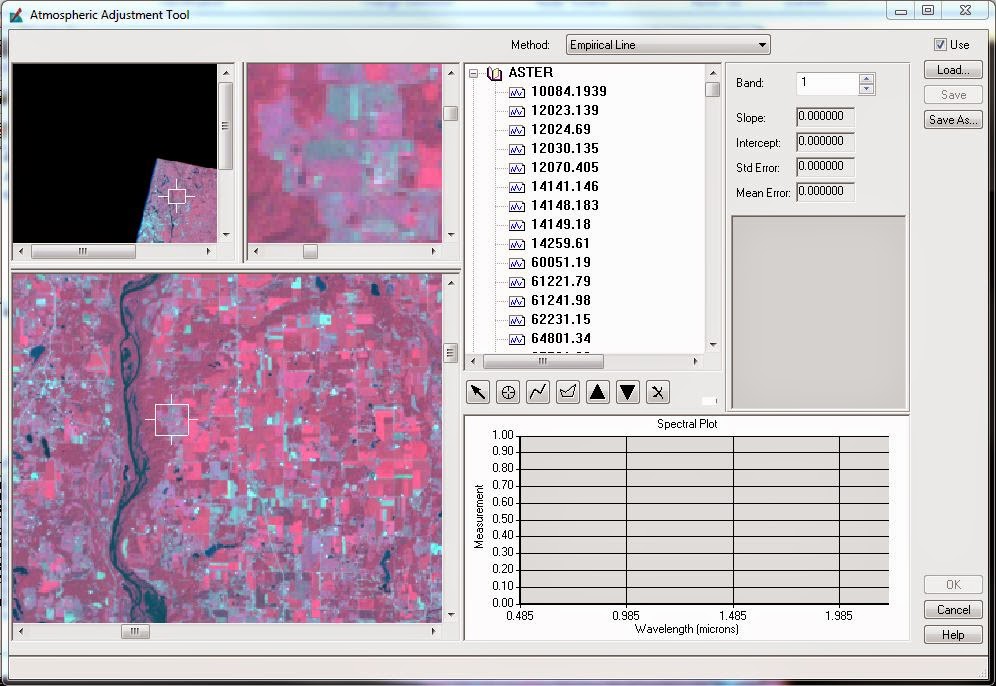Choose the polygon region tool

567,392
